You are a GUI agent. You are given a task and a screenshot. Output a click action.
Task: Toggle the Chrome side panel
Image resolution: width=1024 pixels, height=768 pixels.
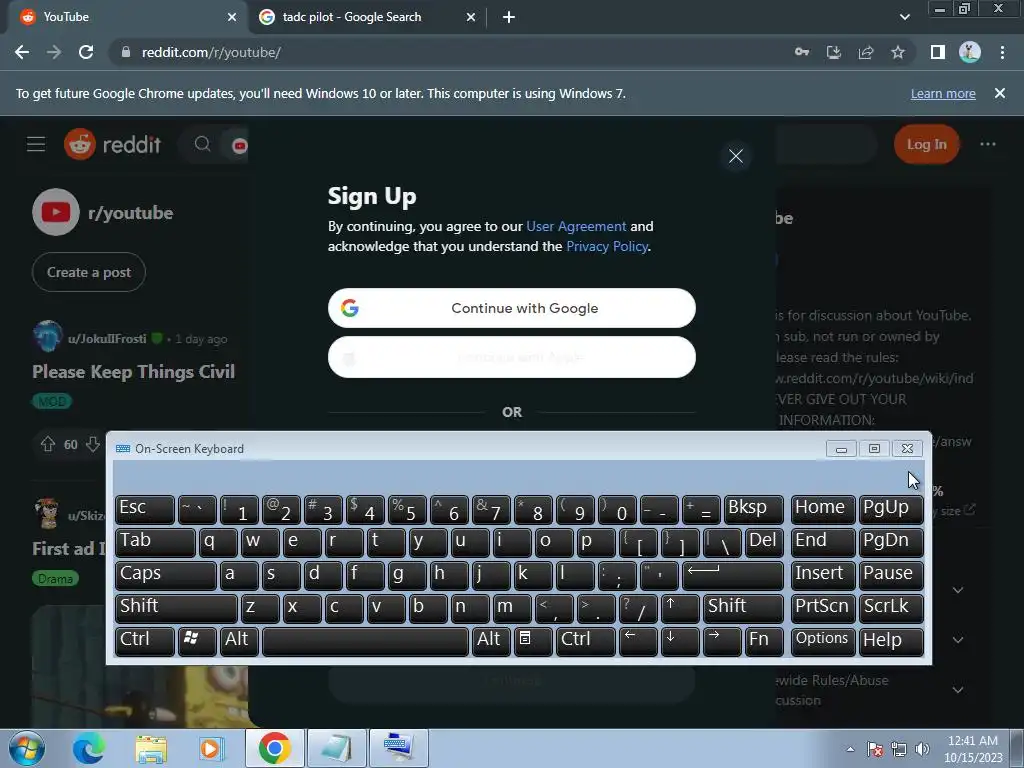[x=938, y=52]
